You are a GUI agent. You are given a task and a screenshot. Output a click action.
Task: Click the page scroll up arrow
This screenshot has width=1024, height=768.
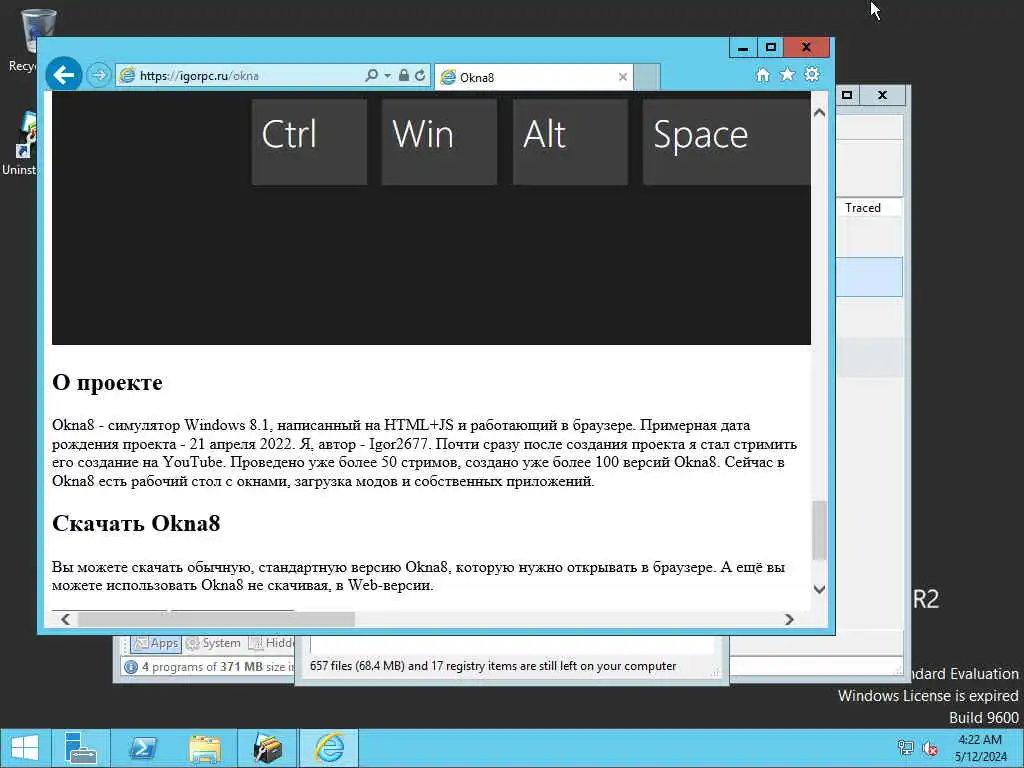click(819, 112)
